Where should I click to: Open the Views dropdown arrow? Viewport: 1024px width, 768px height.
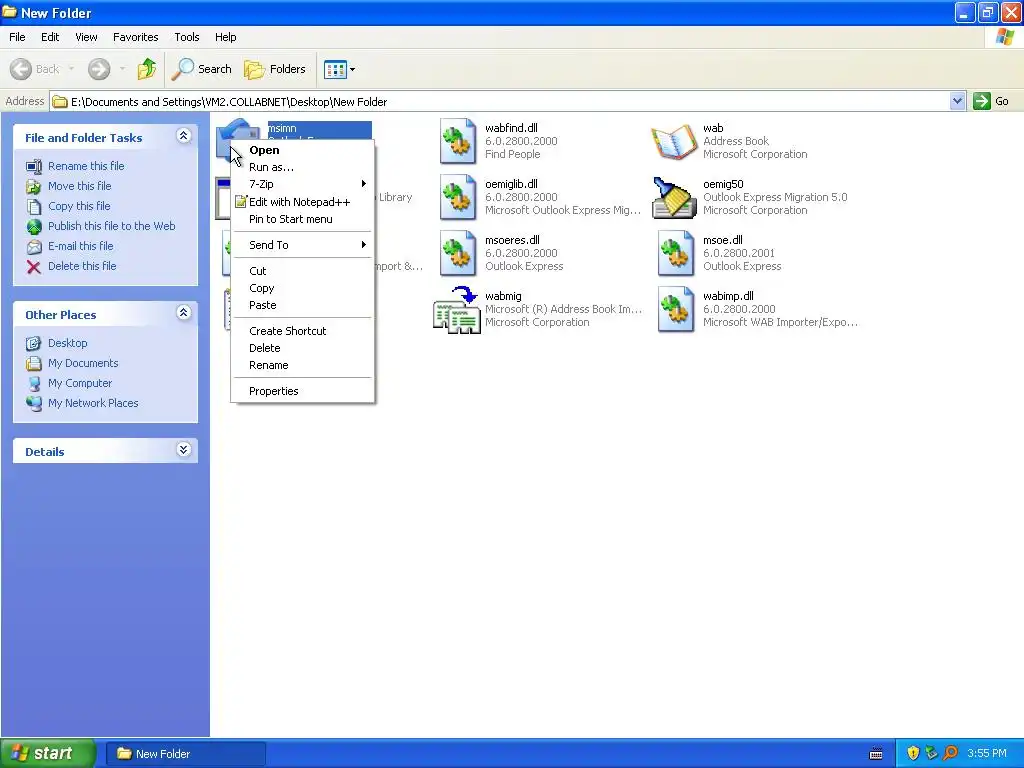(x=353, y=69)
